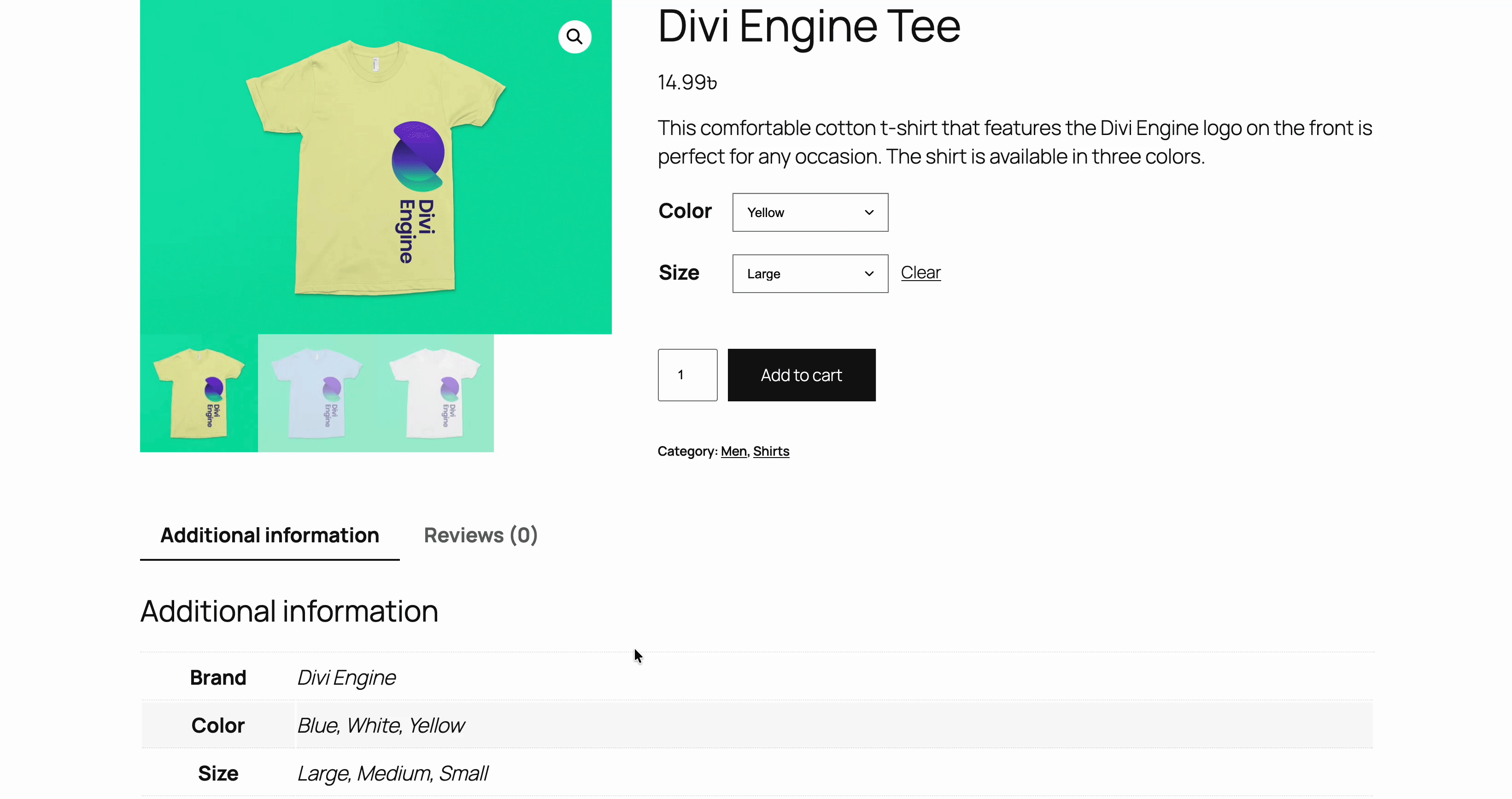
Task: Click the Blue, White, Yellow color values
Action: click(381, 726)
